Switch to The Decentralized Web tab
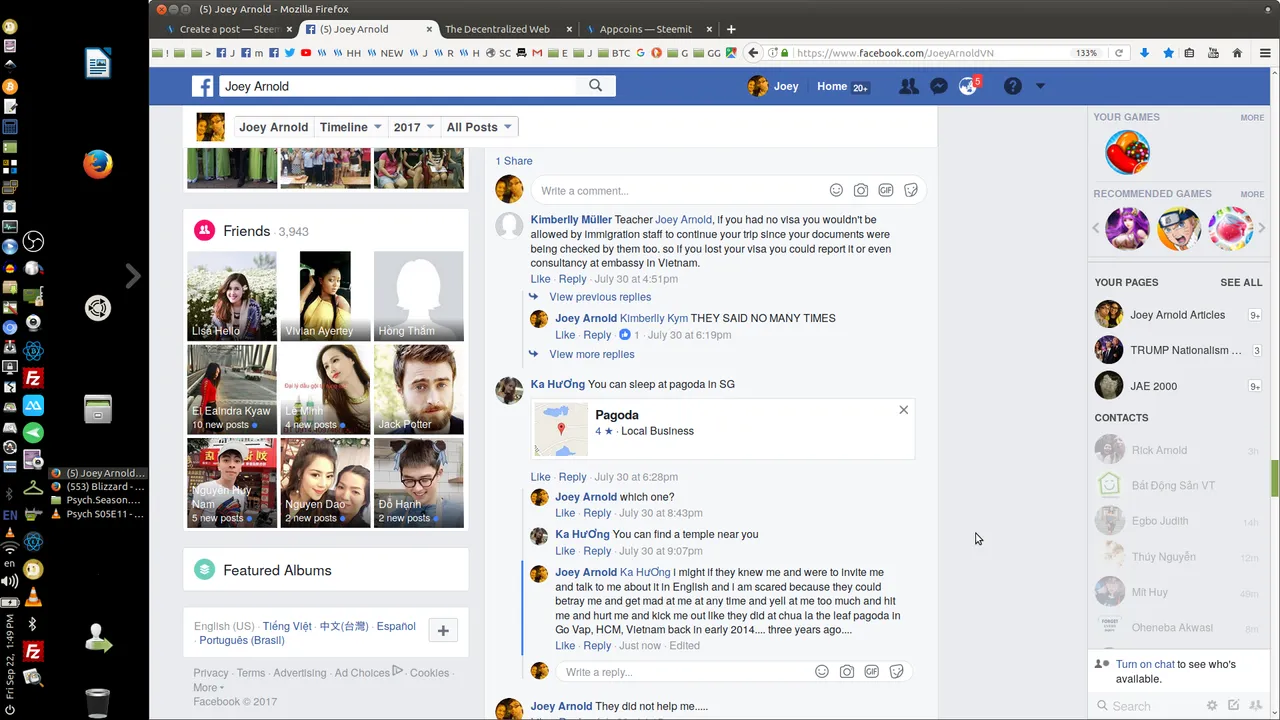 tap(505, 29)
